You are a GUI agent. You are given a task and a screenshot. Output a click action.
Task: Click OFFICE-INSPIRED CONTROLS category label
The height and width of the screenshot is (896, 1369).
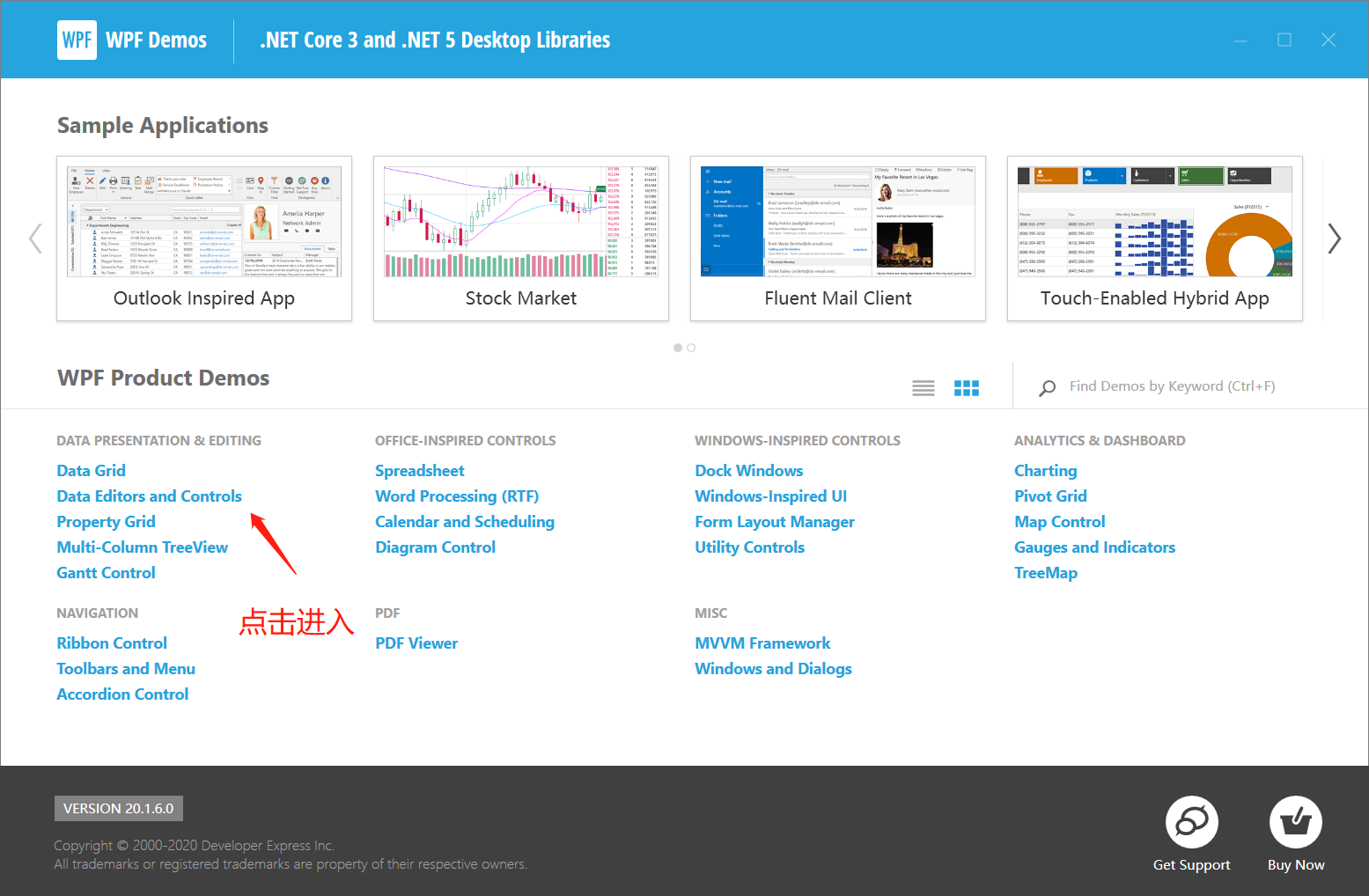466,441
